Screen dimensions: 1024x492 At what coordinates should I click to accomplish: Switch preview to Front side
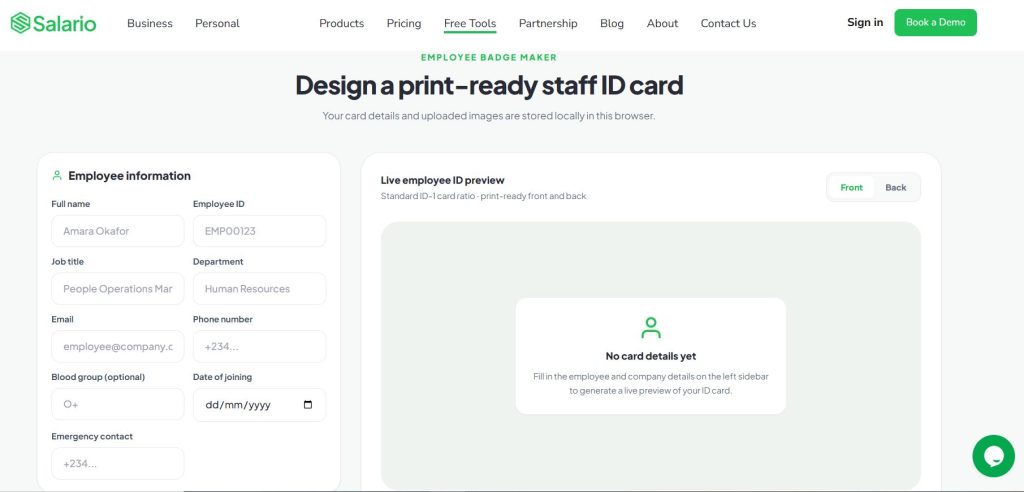(x=852, y=188)
